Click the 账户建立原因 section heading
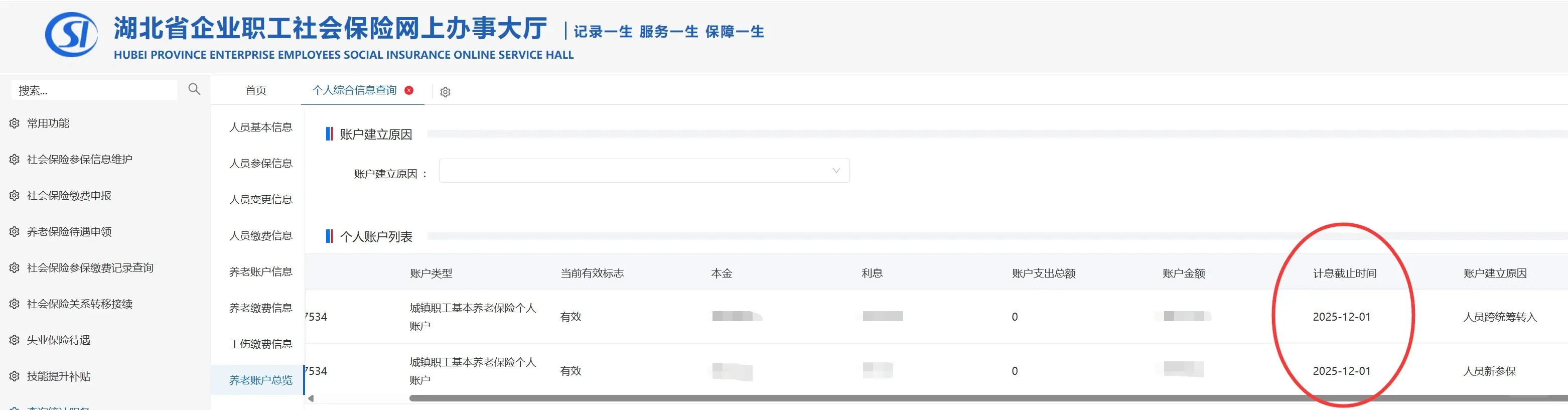 (x=375, y=134)
